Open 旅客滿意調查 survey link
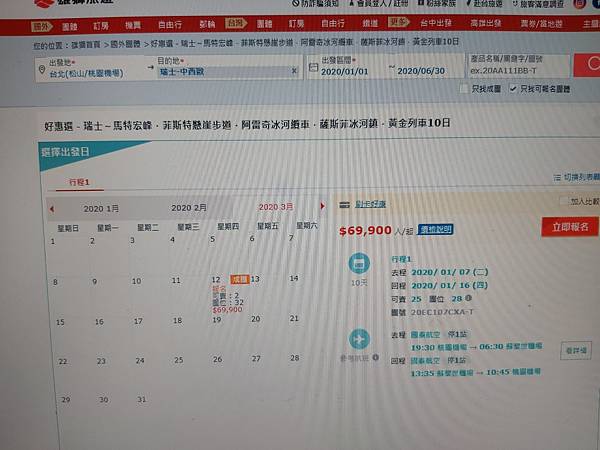Image resolution: width=600 pixels, height=450 pixels. (x=538, y=3)
